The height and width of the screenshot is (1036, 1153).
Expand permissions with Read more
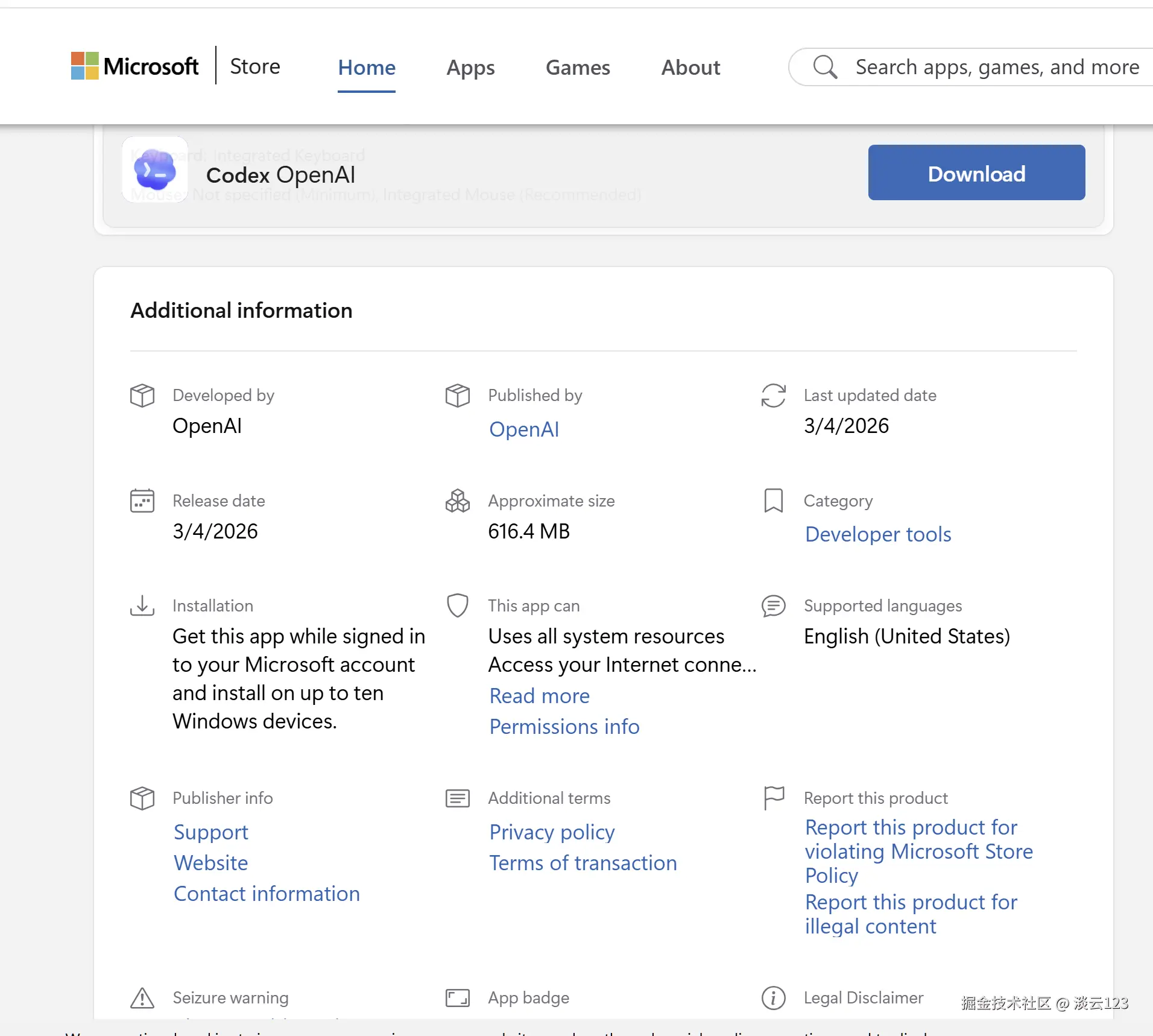(x=539, y=696)
